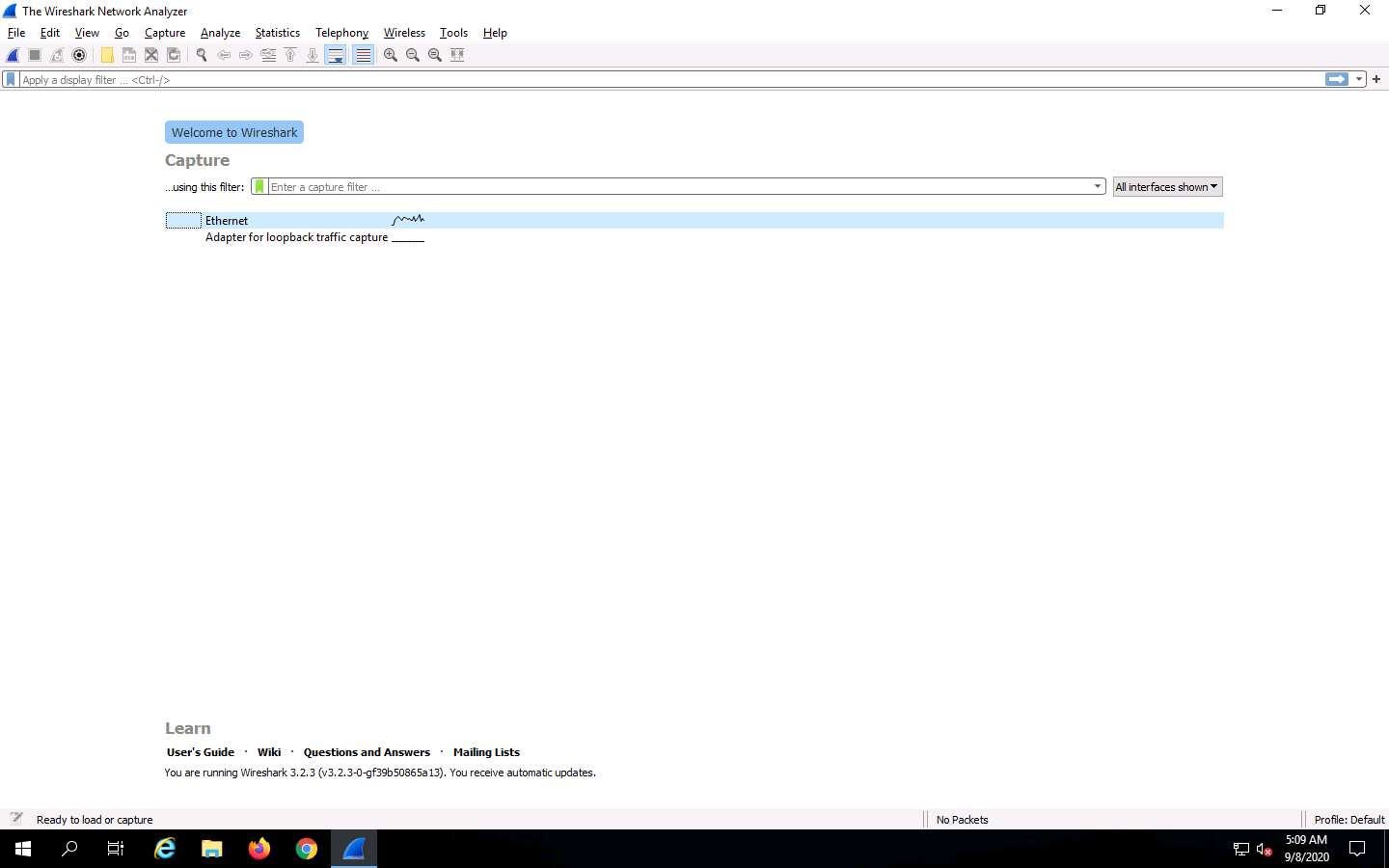Viewport: 1389px width, 868px height.
Task: Expand the capture filter history dropdown
Action: tap(1097, 186)
